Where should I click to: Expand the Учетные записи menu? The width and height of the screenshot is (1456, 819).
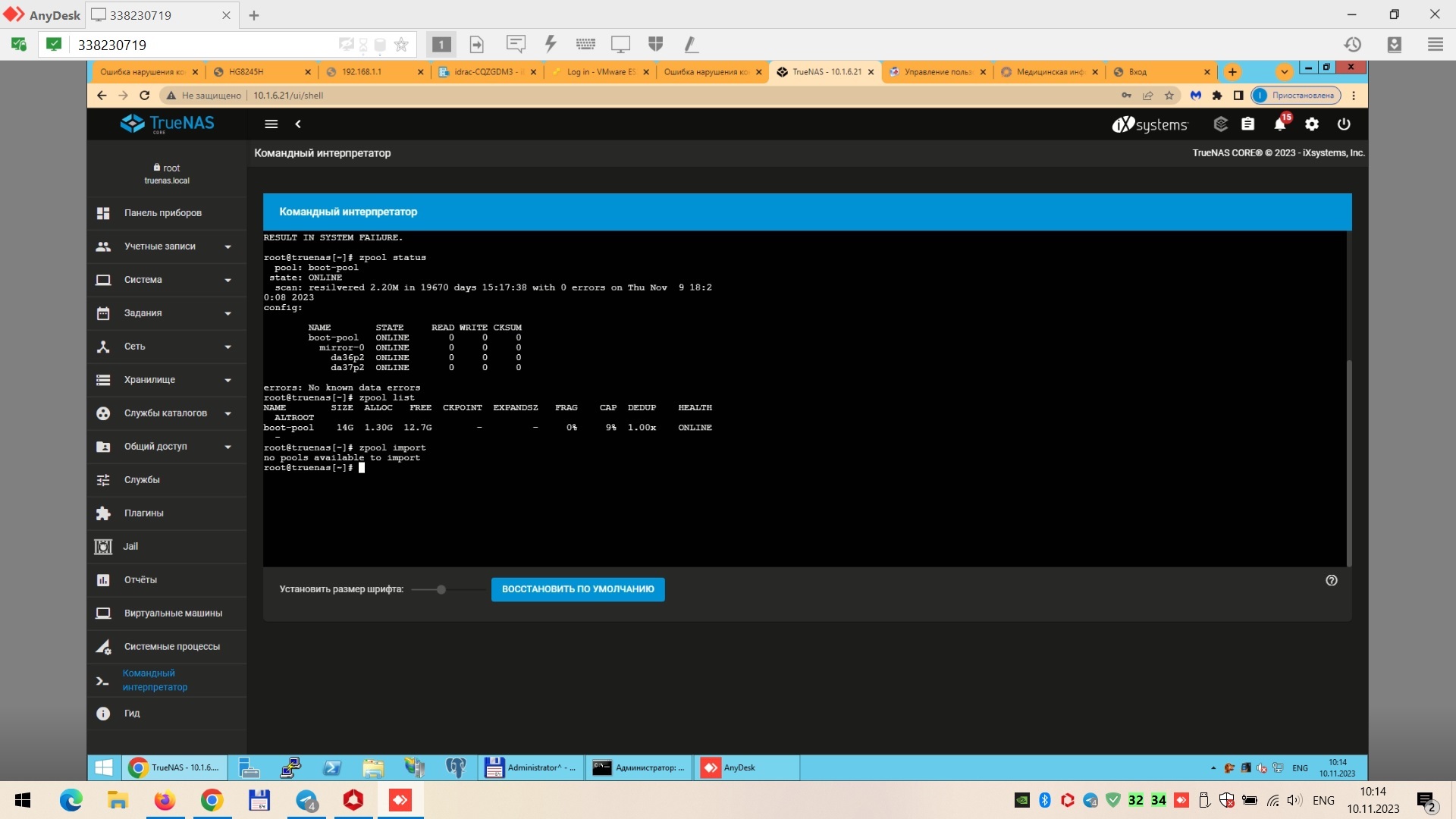[x=167, y=246]
